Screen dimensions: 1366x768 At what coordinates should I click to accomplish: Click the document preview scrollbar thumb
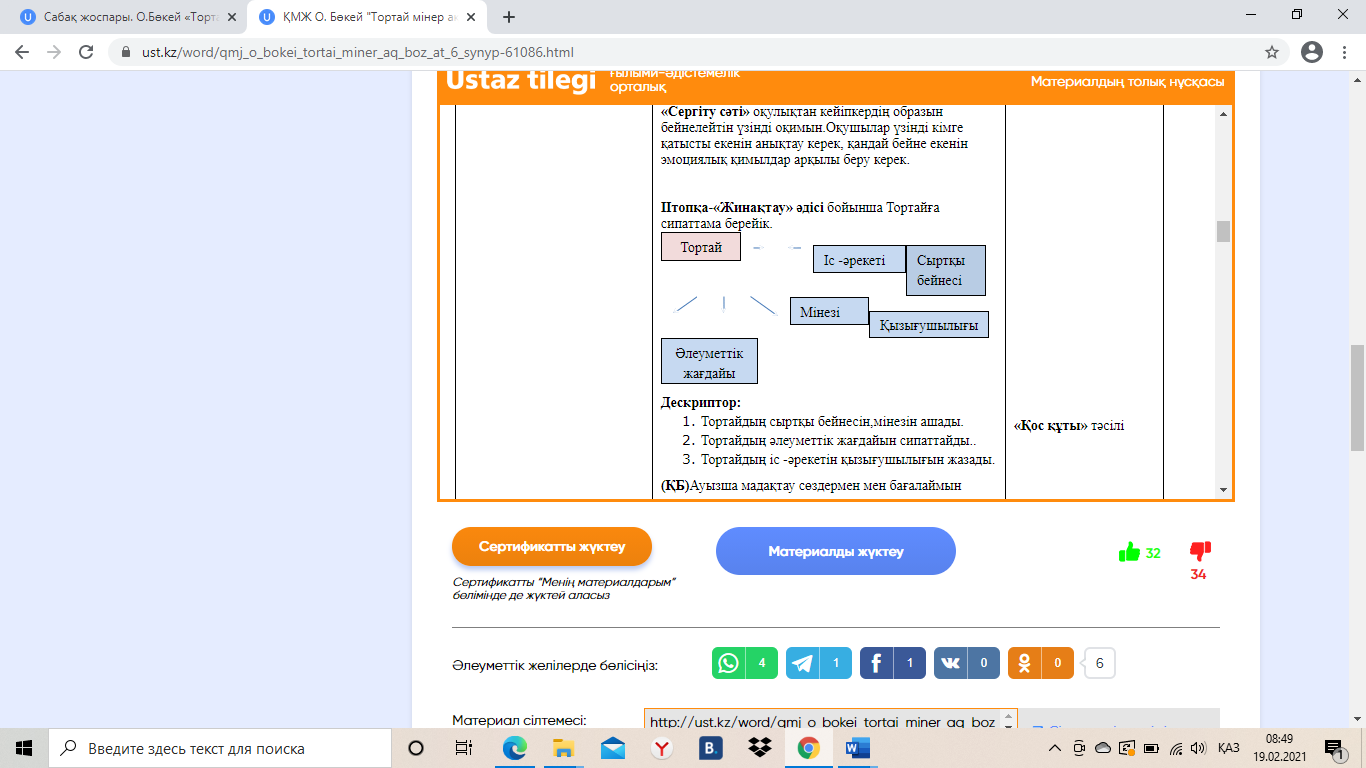[x=1223, y=231]
